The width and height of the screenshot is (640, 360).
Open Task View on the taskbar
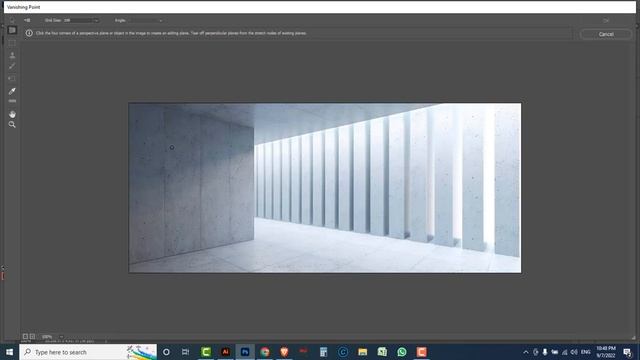(x=186, y=352)
